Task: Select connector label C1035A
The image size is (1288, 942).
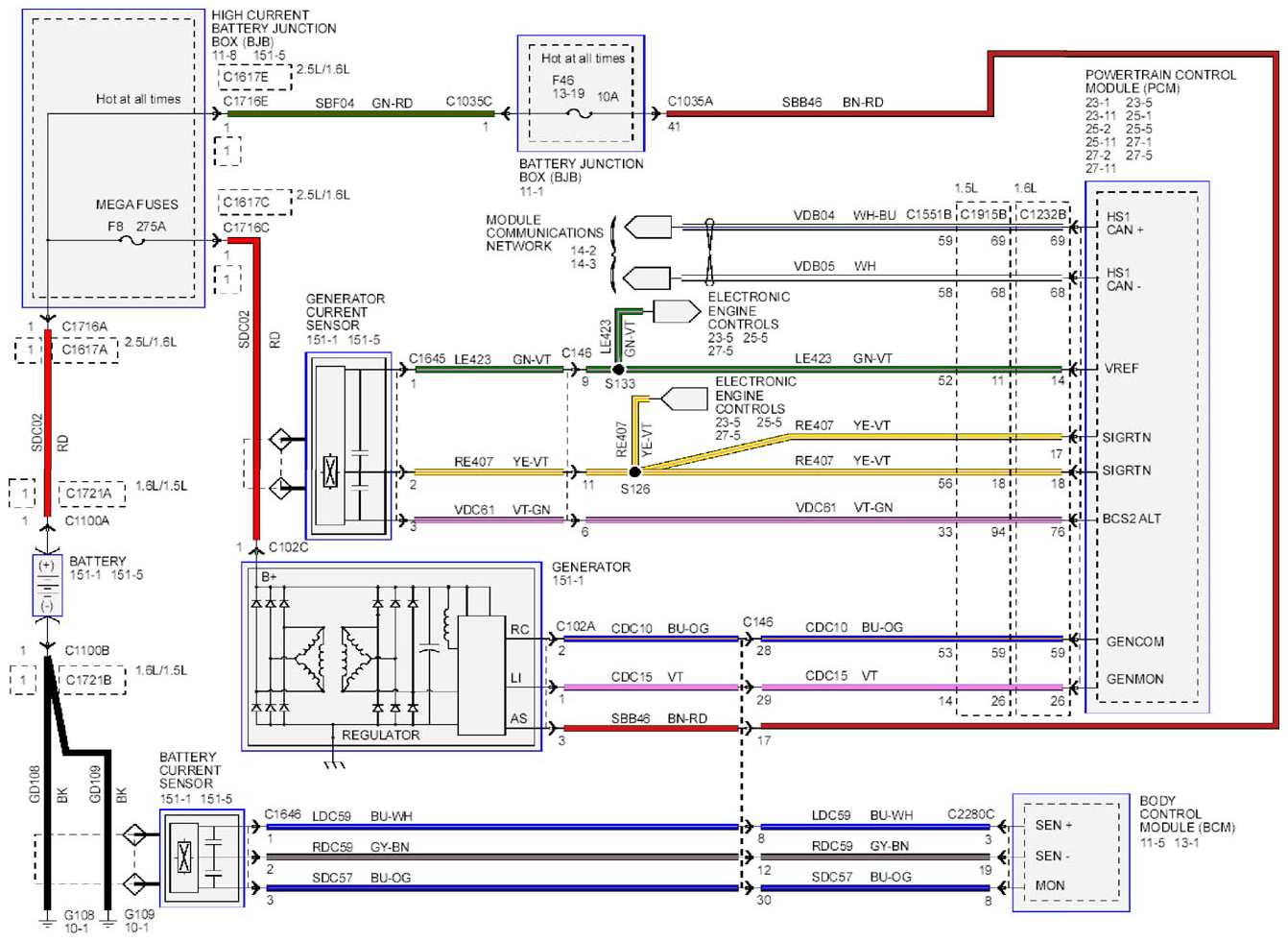Action: coord(690,101)
